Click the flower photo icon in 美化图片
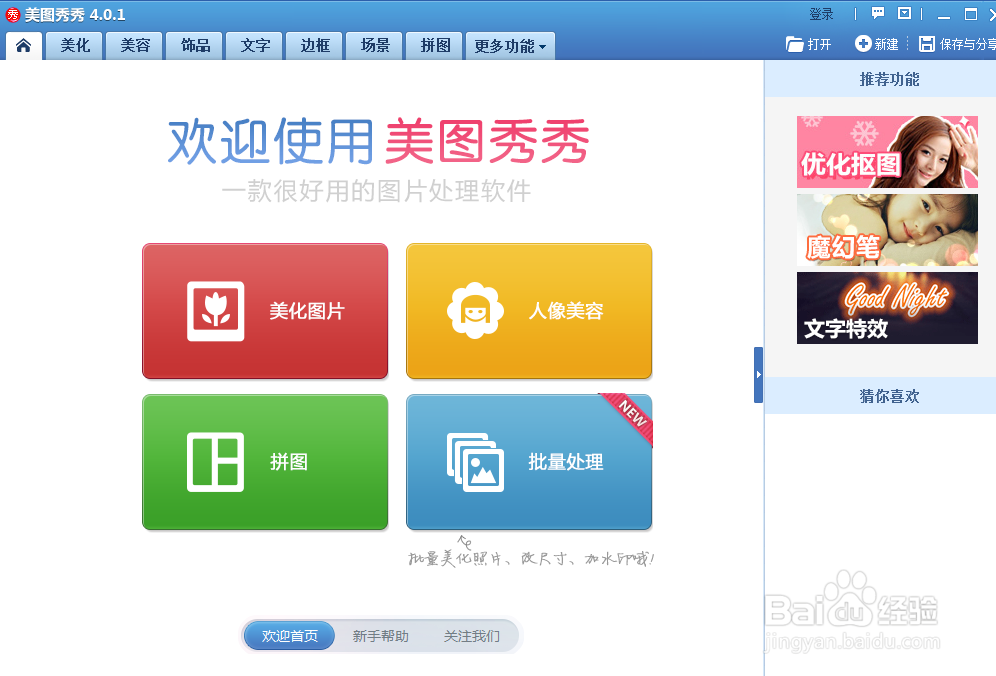 [x=216, y=311]
